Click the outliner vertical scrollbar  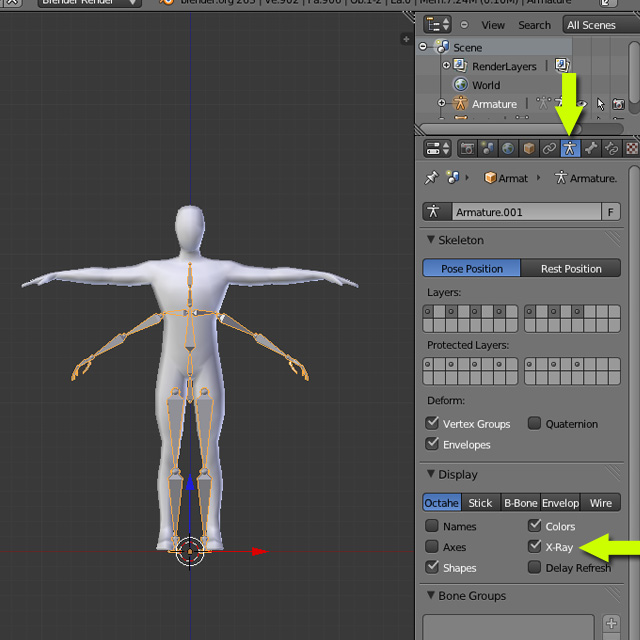point(634,73)
